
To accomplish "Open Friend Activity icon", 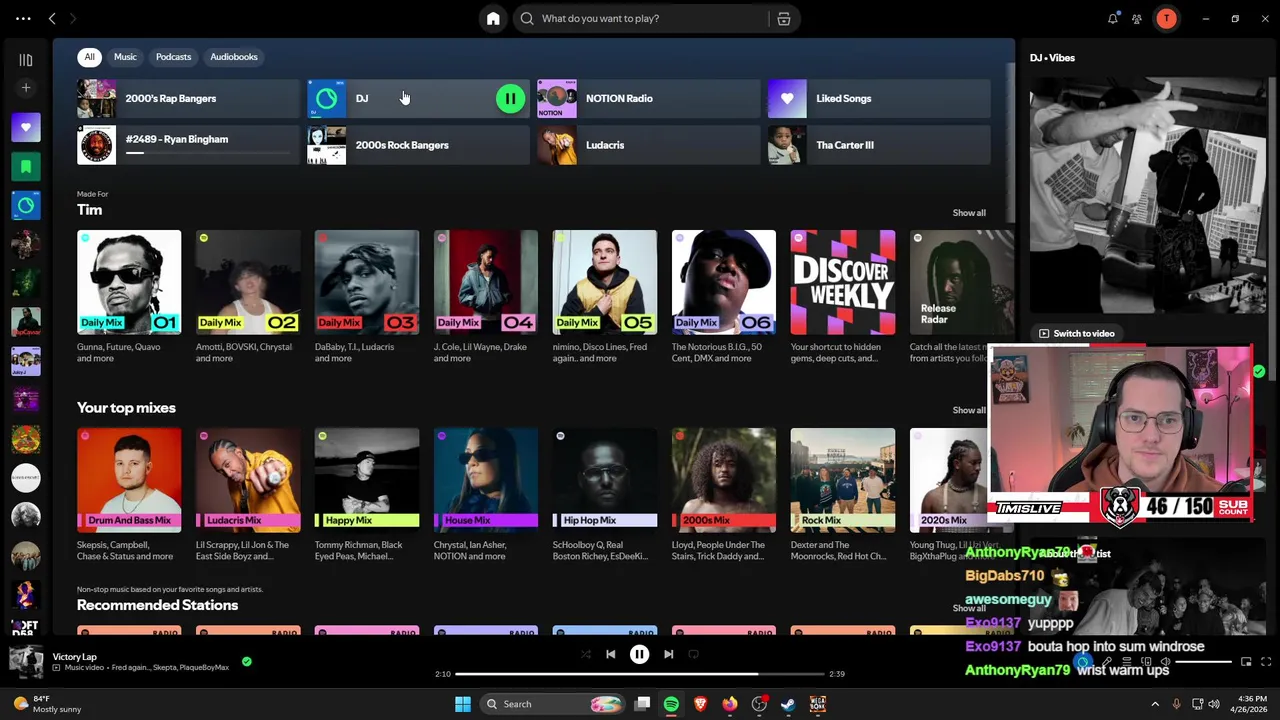I will [x=1137, y=18].
